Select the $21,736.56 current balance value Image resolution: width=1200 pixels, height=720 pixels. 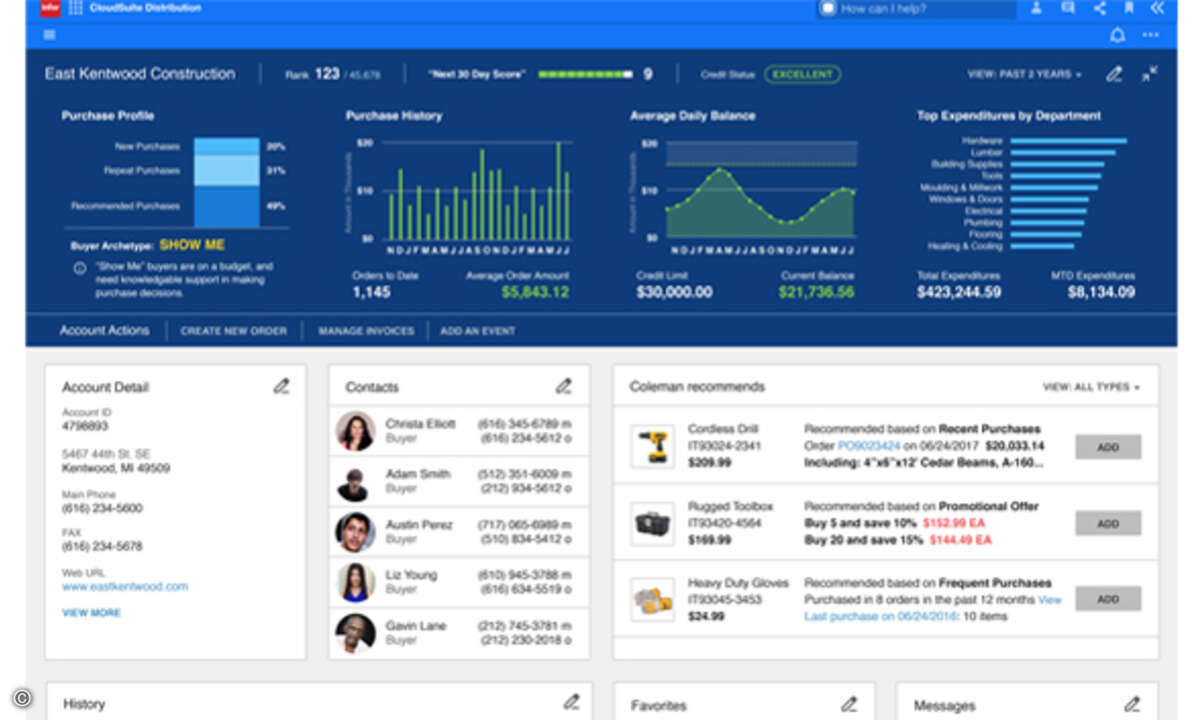pyautogui.click(x=817, y=292)
